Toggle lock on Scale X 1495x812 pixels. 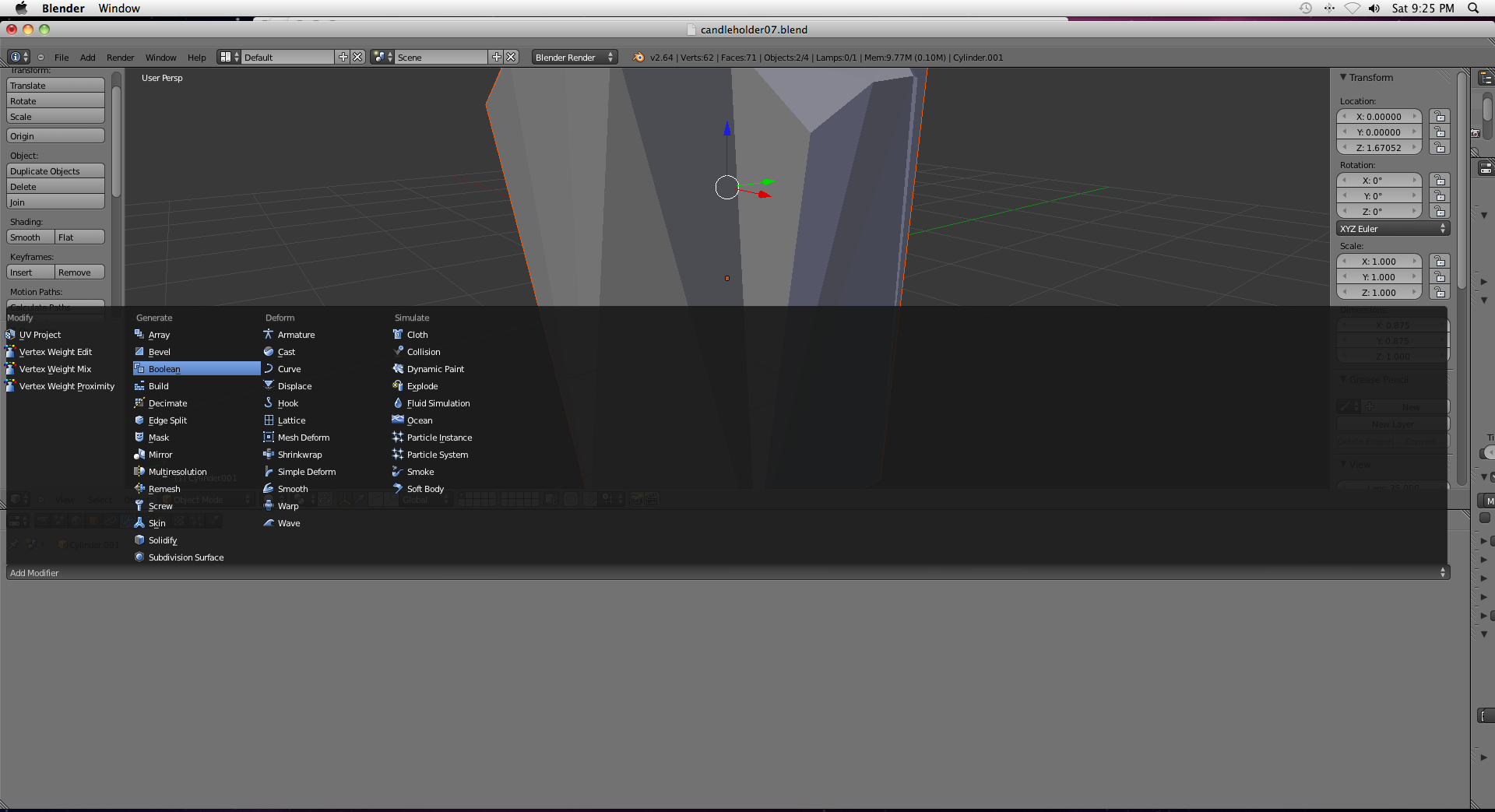click(x=1440, y=262)
